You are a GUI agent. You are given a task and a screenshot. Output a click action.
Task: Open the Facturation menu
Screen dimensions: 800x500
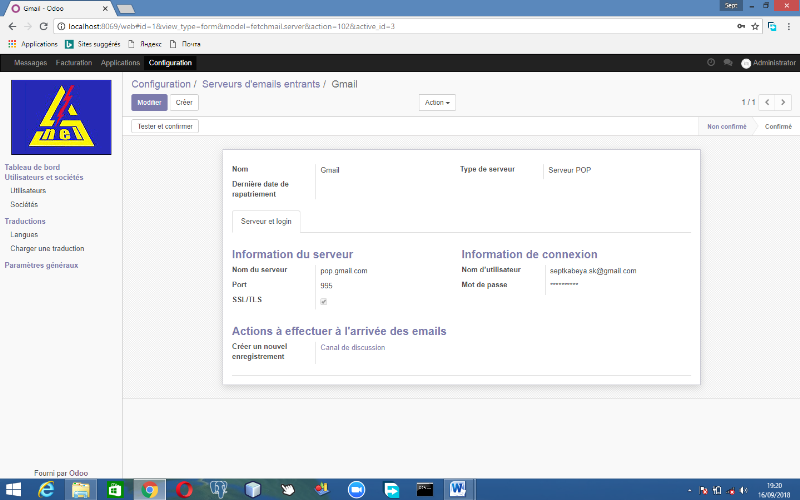[74, 63]
